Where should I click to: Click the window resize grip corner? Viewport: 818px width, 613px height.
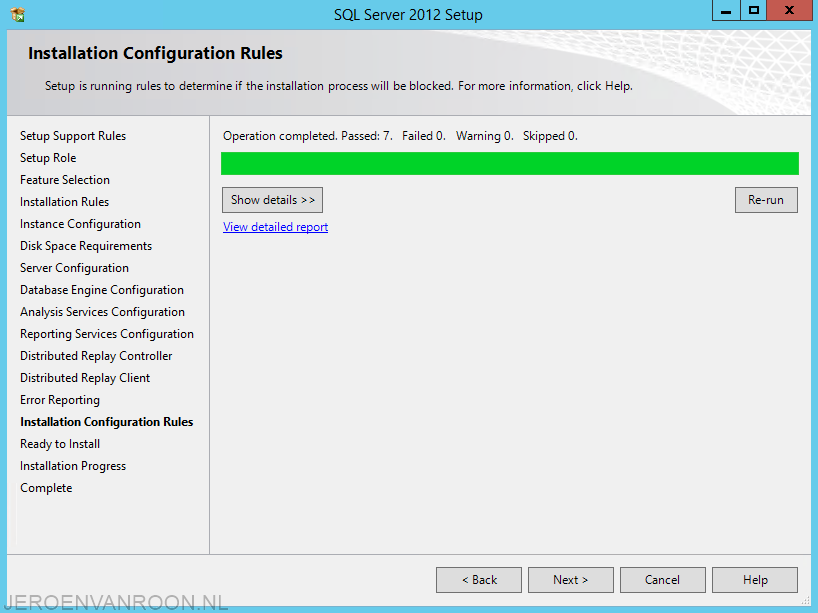[806, 600]
